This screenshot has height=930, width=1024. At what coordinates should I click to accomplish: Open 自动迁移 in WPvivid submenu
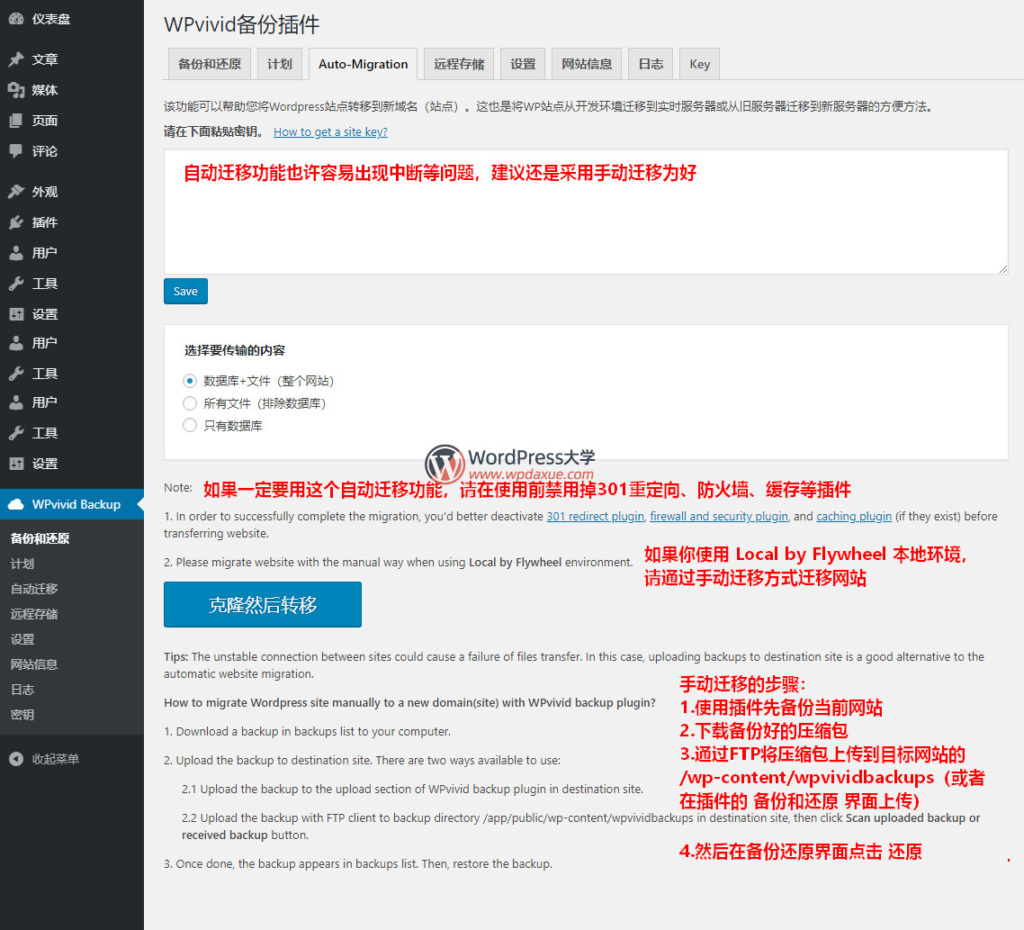(34, 589)
